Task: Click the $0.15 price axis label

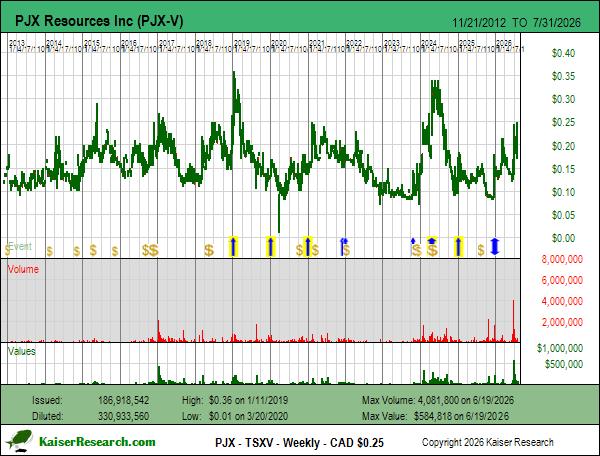Action: coord(563,169)
